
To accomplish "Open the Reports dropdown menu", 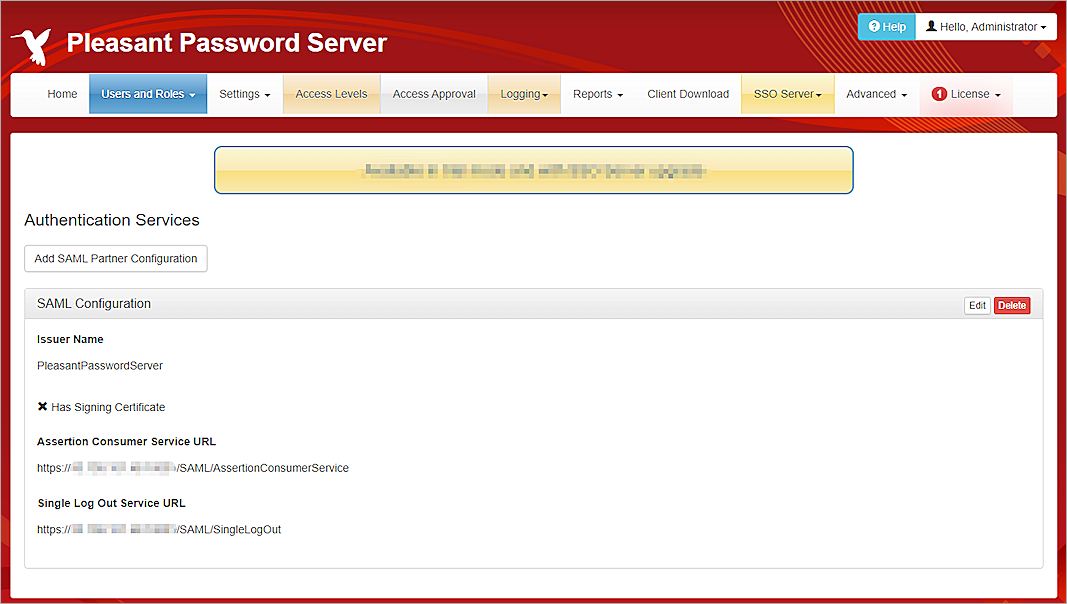I will 597,94.
